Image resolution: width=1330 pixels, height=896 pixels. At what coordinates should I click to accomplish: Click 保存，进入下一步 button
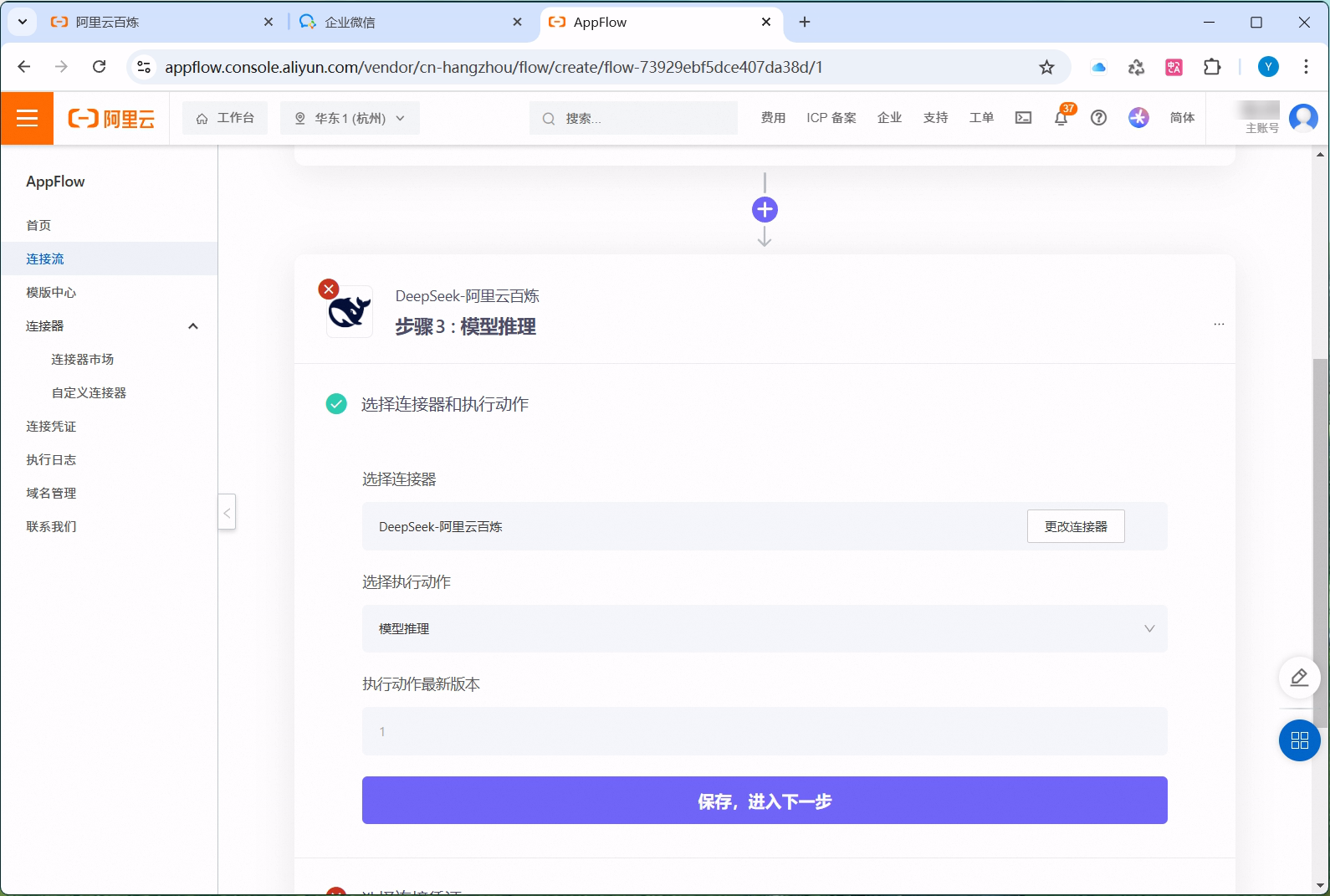tap(765, 801)
